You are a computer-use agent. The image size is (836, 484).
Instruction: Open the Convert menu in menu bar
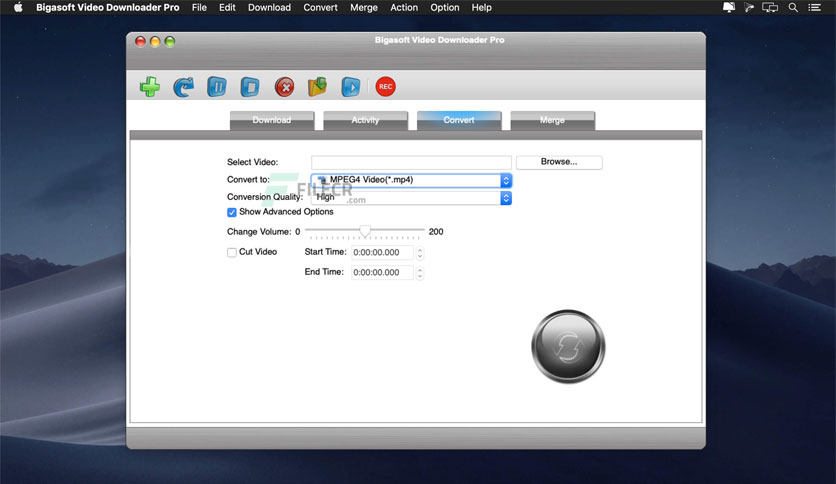click(x=320, y=7)
